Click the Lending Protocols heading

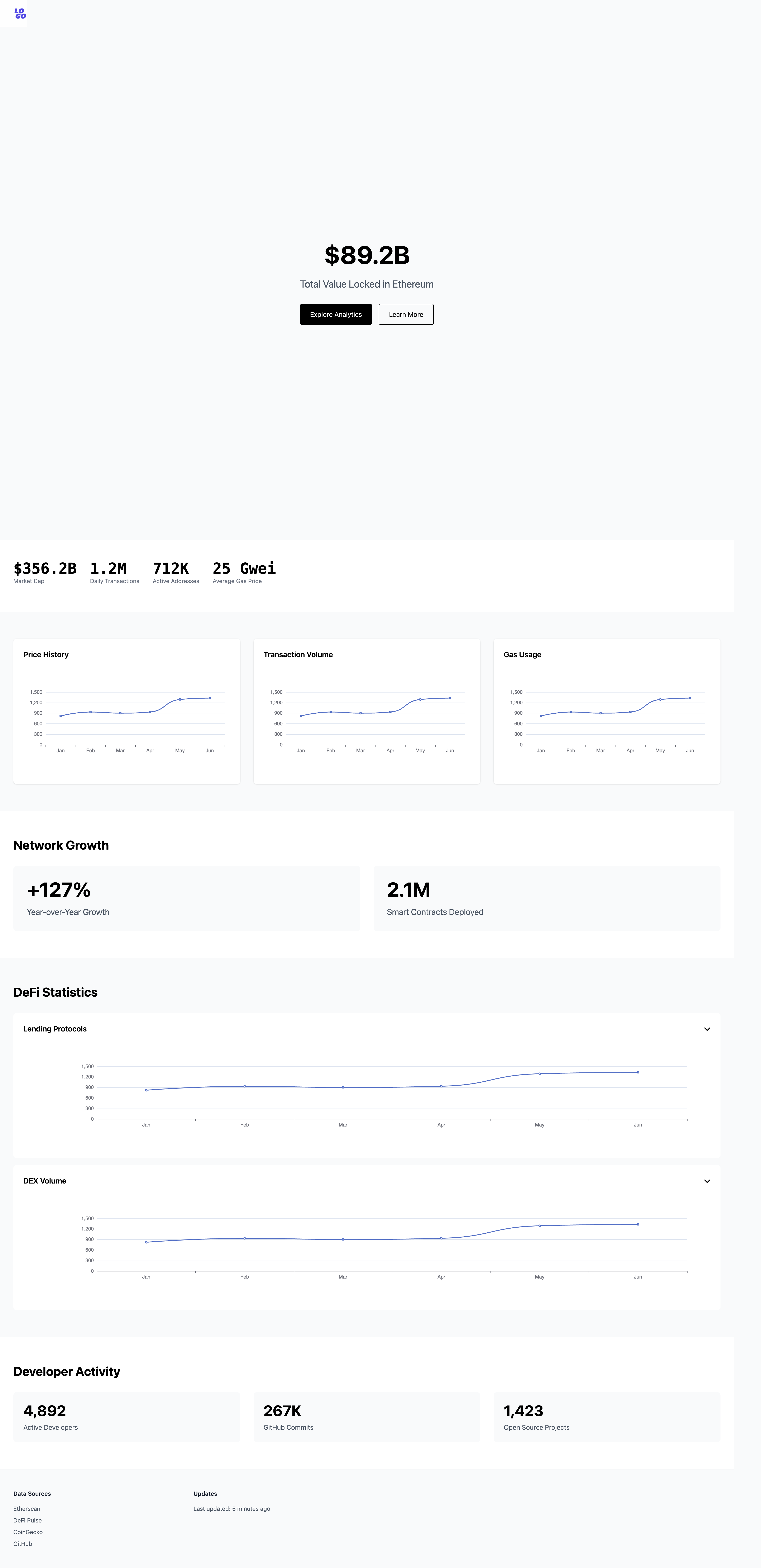click(x=55, y=1029)
